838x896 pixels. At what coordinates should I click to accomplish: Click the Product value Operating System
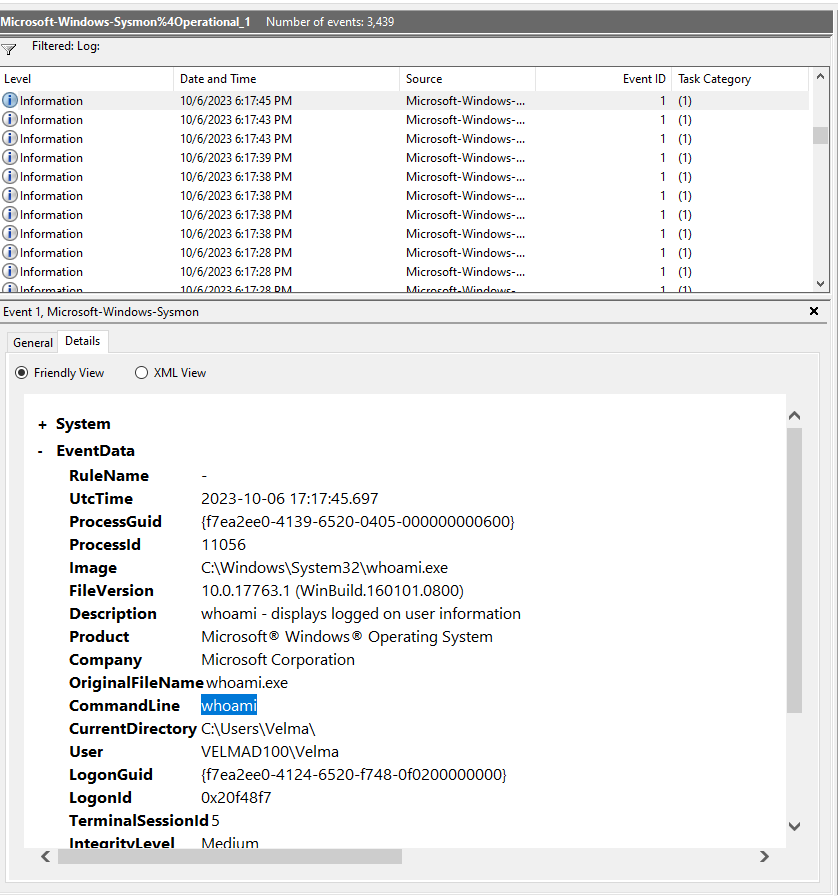pyautogui.click(x=346, y=637)
